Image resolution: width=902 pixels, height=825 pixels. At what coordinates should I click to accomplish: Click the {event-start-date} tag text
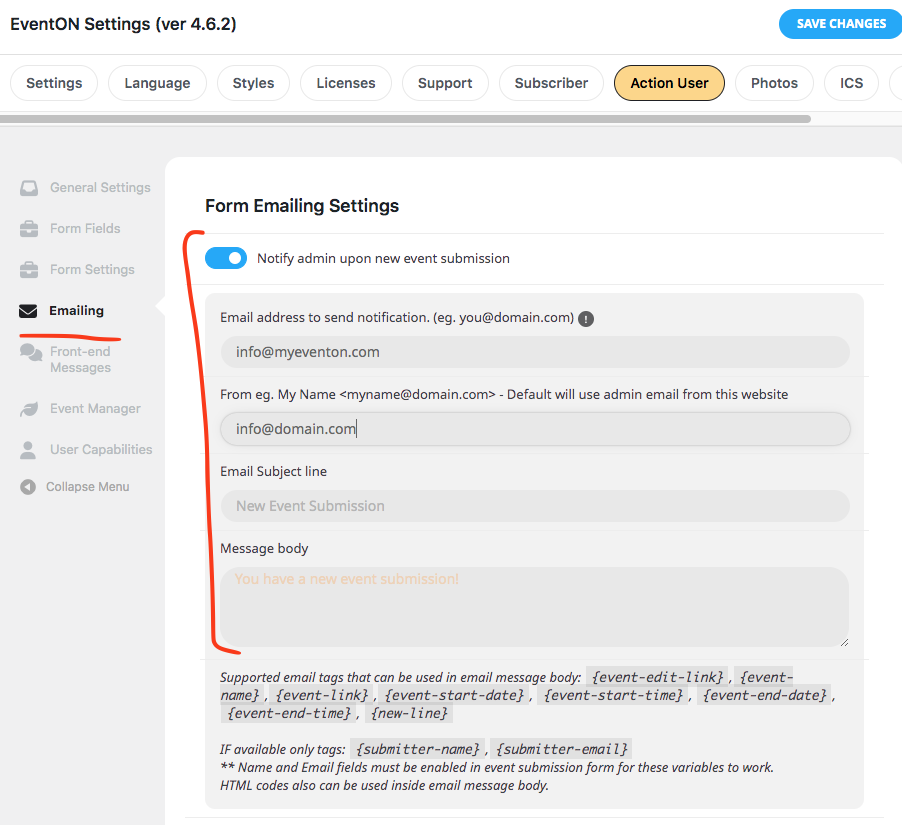[x=454, y=695]
